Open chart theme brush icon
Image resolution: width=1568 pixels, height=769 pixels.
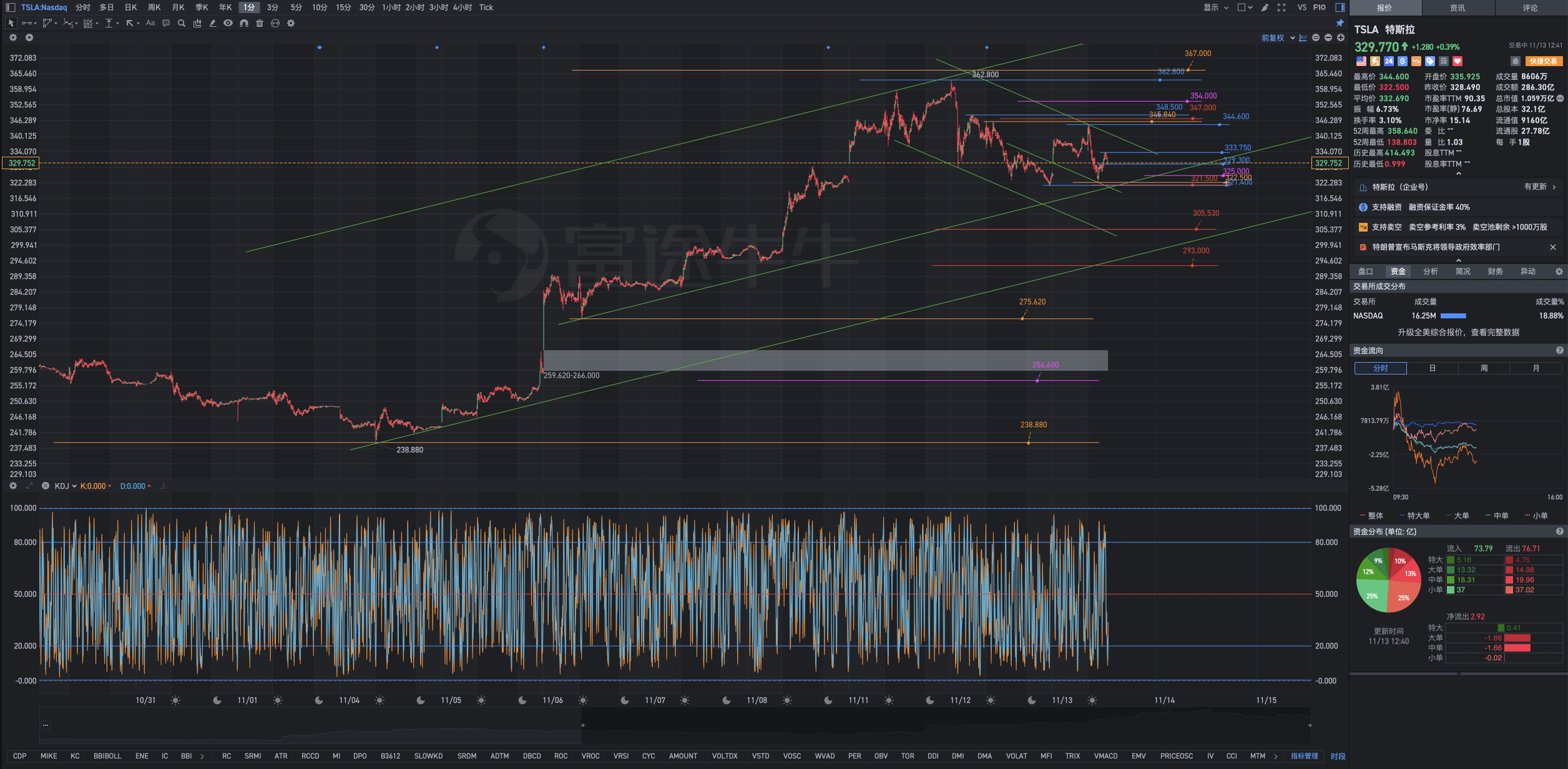click(x=1265, y=7)
